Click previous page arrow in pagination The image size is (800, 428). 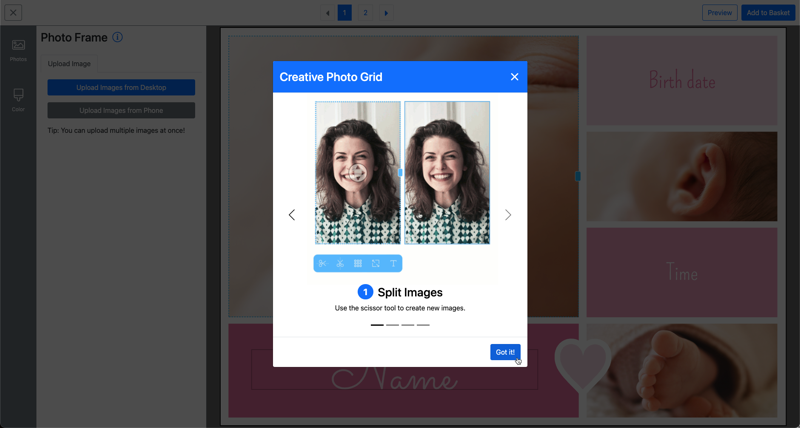point(327,13)
